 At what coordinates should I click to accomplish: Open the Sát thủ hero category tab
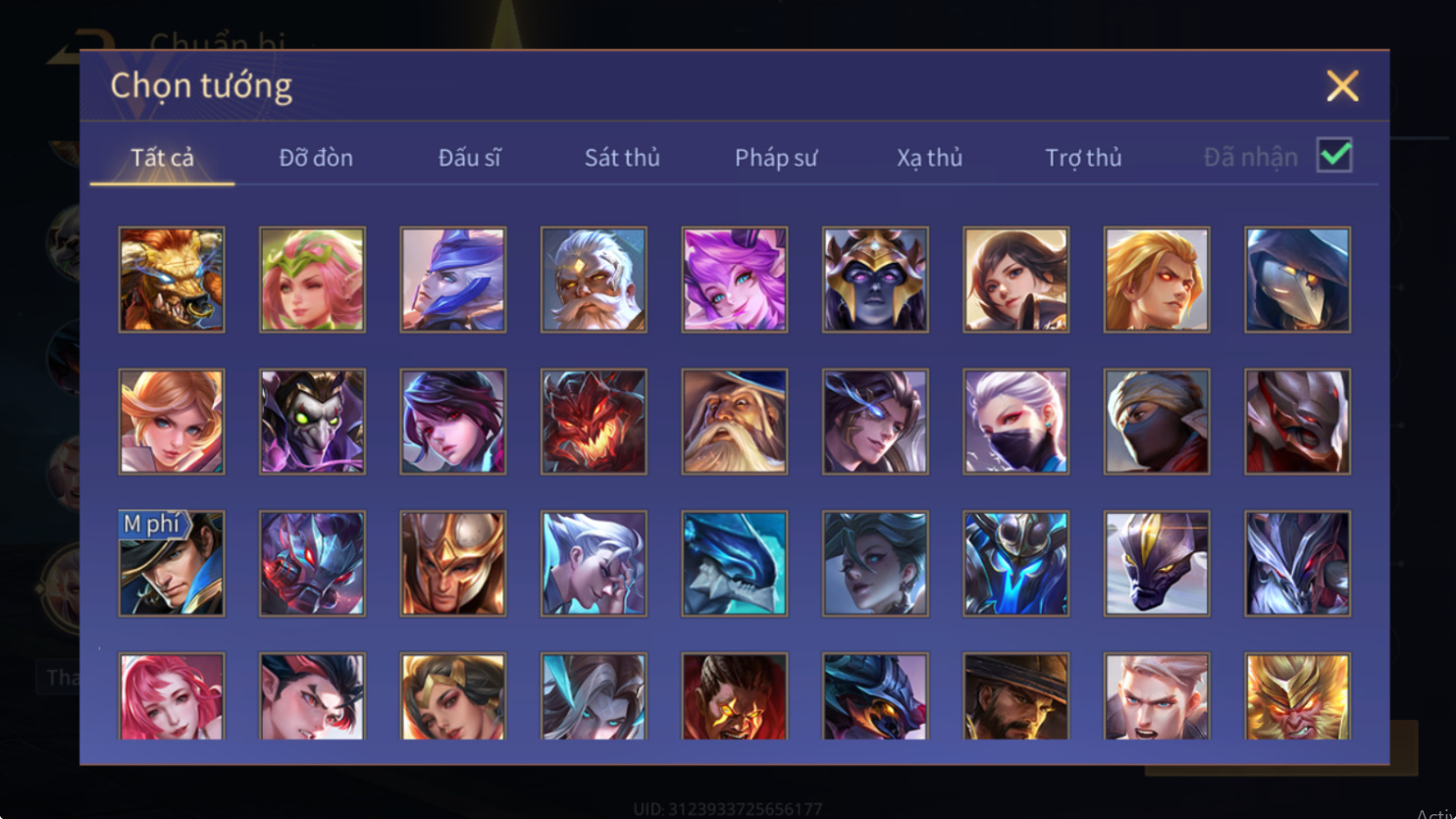(622, 157)
